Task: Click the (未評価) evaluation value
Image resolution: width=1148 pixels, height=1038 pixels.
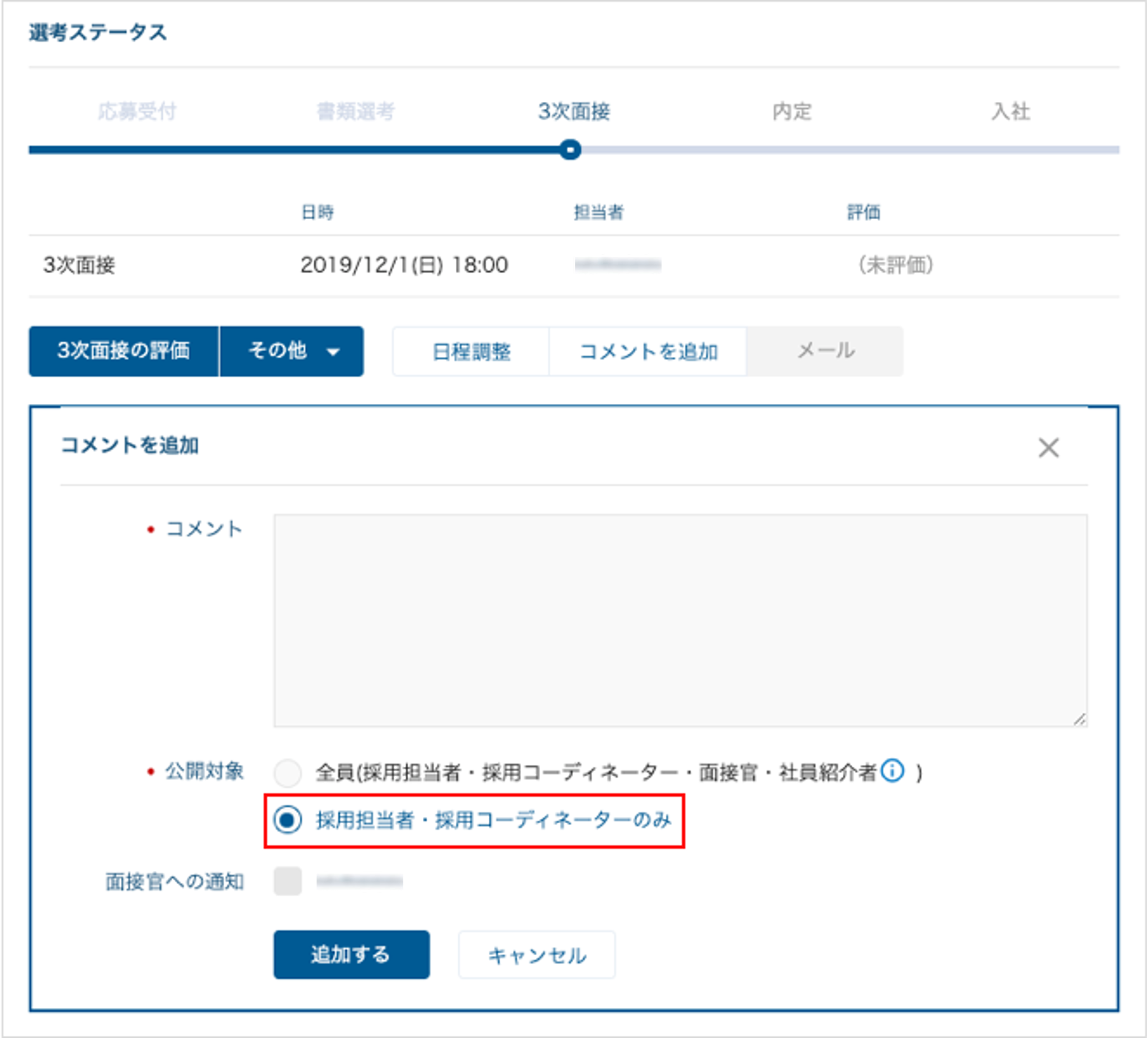Action: click(895, 265)
